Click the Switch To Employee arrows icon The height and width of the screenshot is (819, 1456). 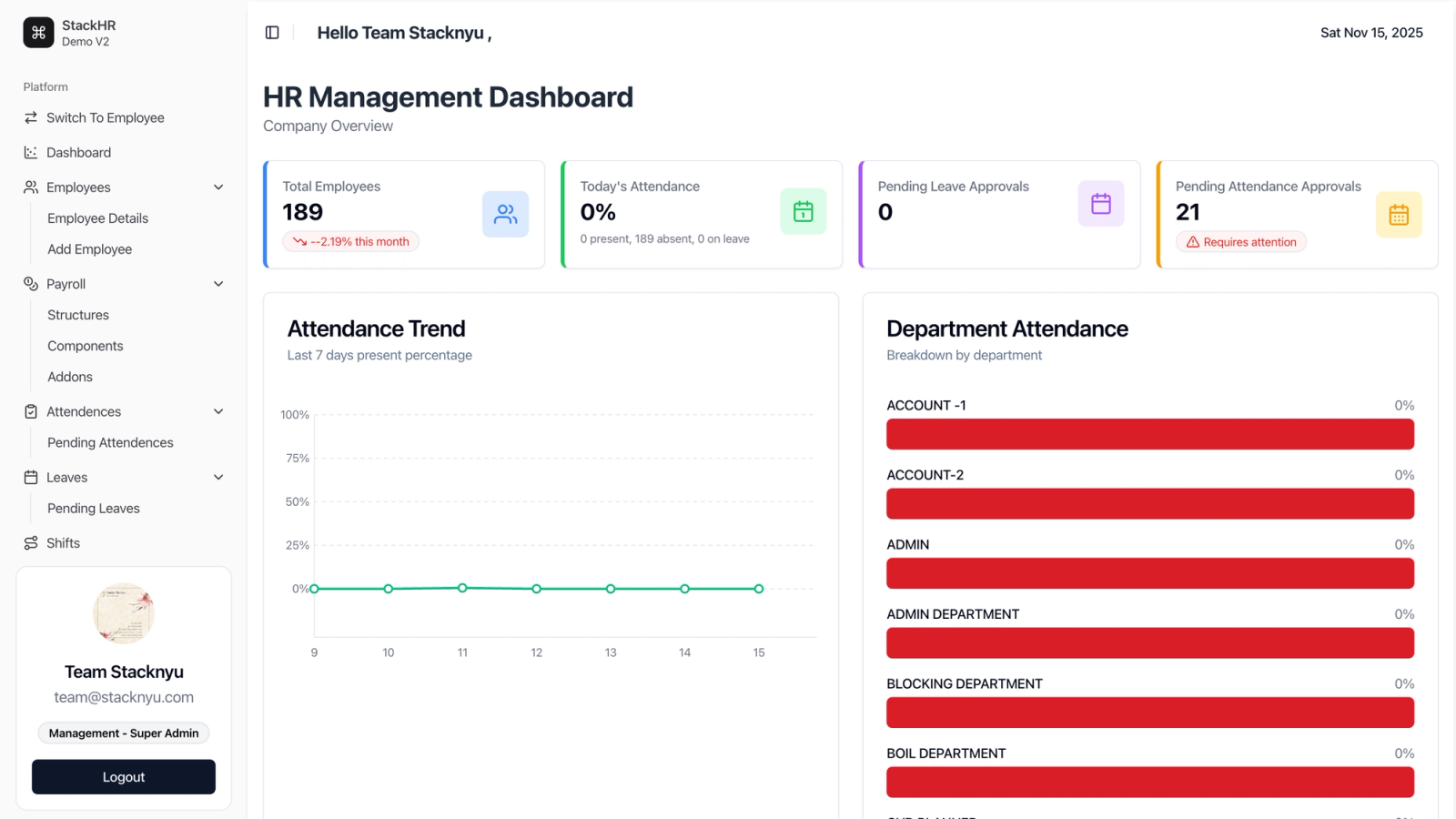pos(31,117)
